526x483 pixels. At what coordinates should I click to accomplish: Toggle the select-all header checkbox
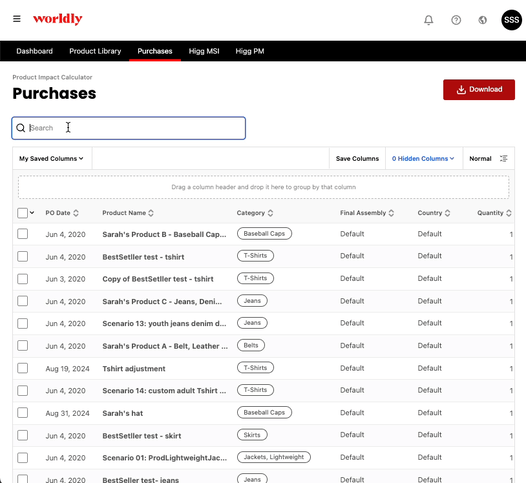tap(22, 213)
